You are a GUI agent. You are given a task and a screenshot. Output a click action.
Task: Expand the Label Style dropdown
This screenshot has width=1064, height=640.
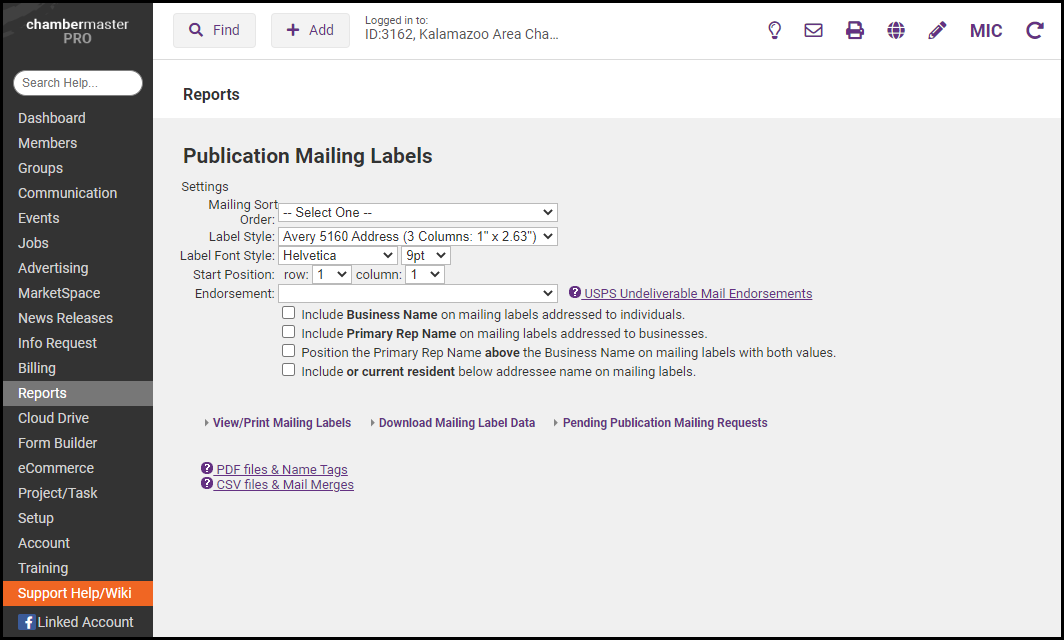tap(417, 237)
